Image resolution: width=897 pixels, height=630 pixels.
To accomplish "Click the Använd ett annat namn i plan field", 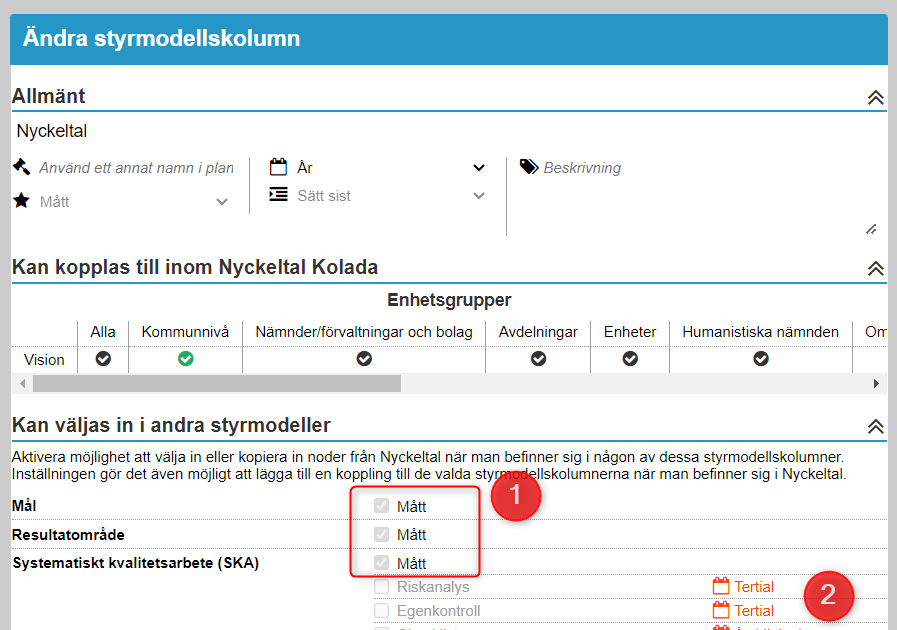I will 136,168.
